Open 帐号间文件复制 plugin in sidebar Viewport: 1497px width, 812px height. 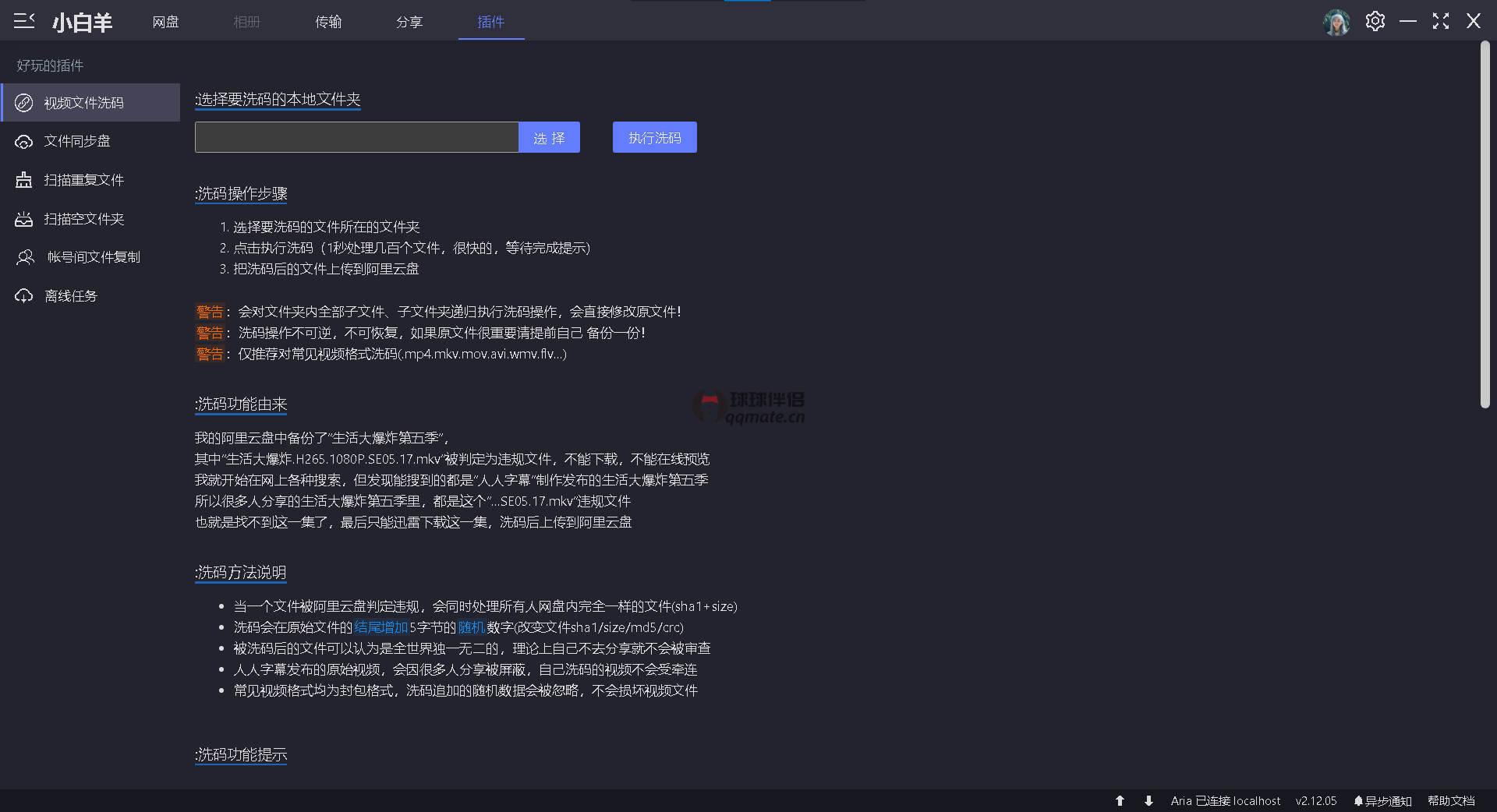pos(93,257)
